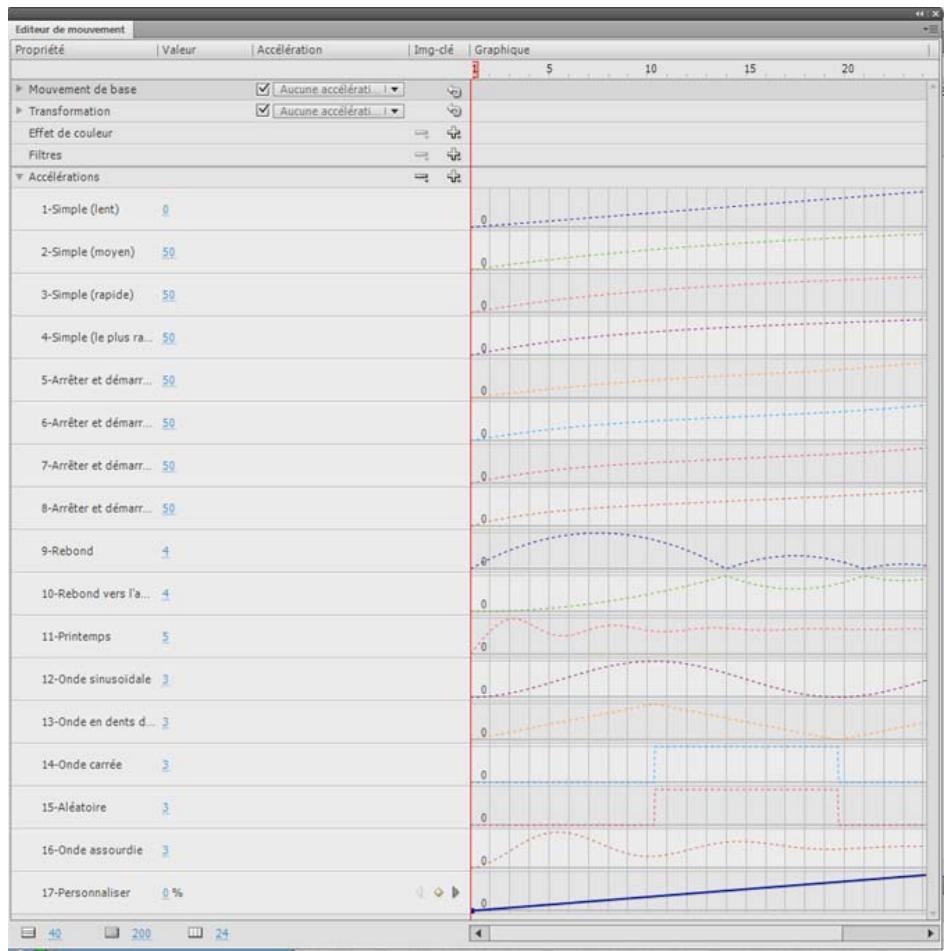
Task: Add a color effect with plus icon
Action: point(454,133)
